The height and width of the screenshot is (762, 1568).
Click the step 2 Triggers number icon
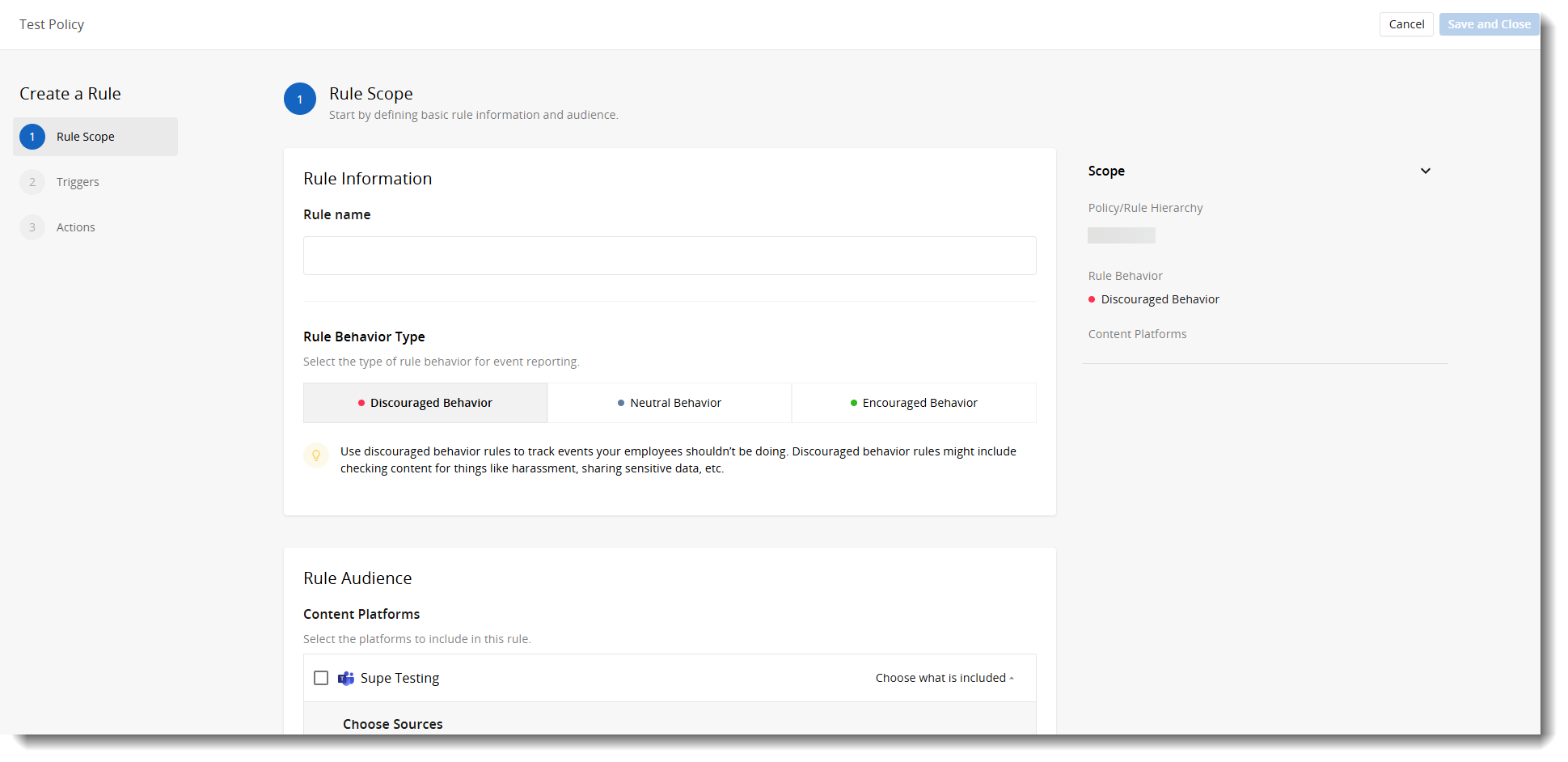tap(32, 182)
